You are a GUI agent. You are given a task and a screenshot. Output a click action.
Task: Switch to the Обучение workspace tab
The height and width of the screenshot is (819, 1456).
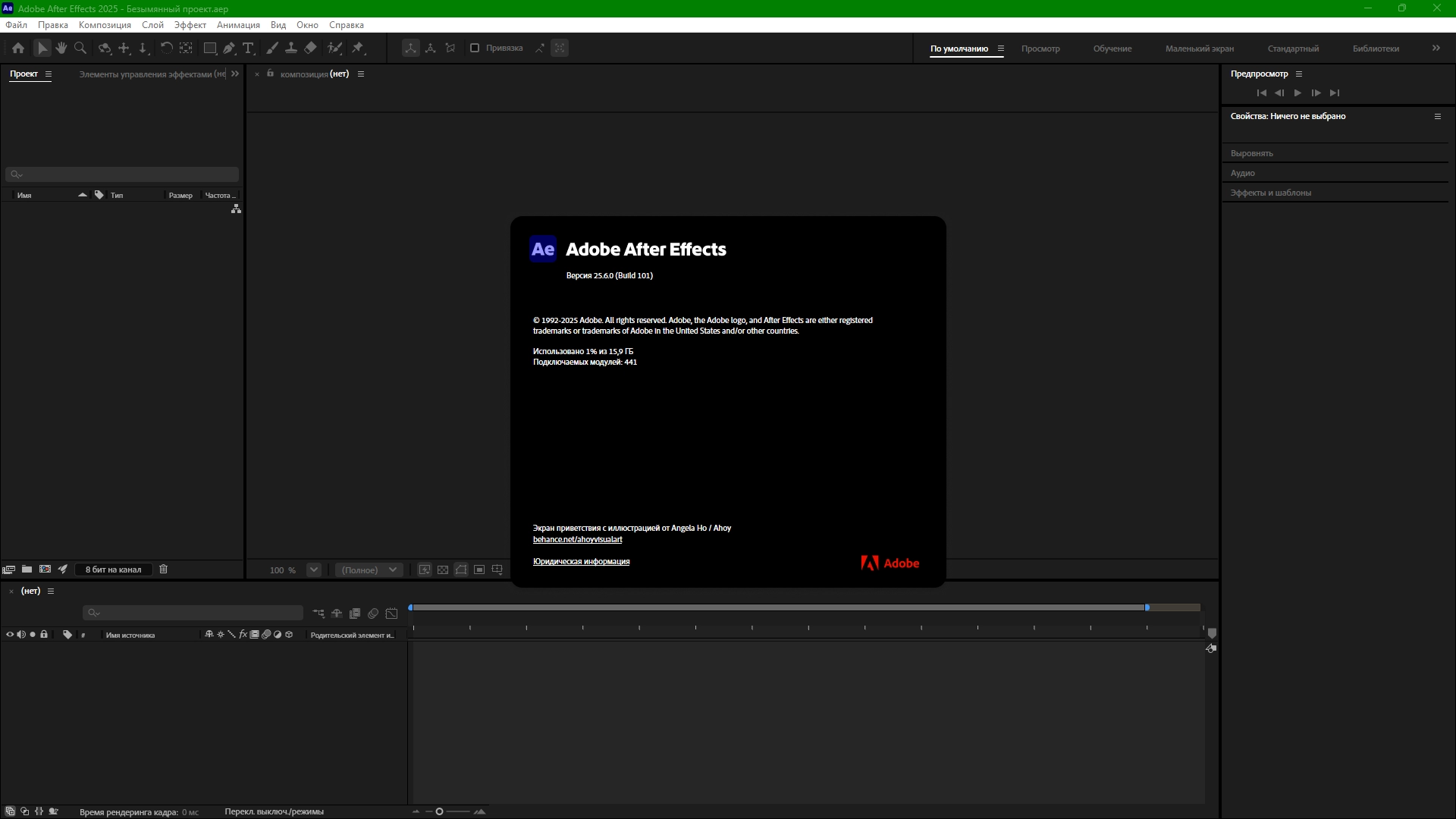pyautogui.click(x=1112, y=49)
